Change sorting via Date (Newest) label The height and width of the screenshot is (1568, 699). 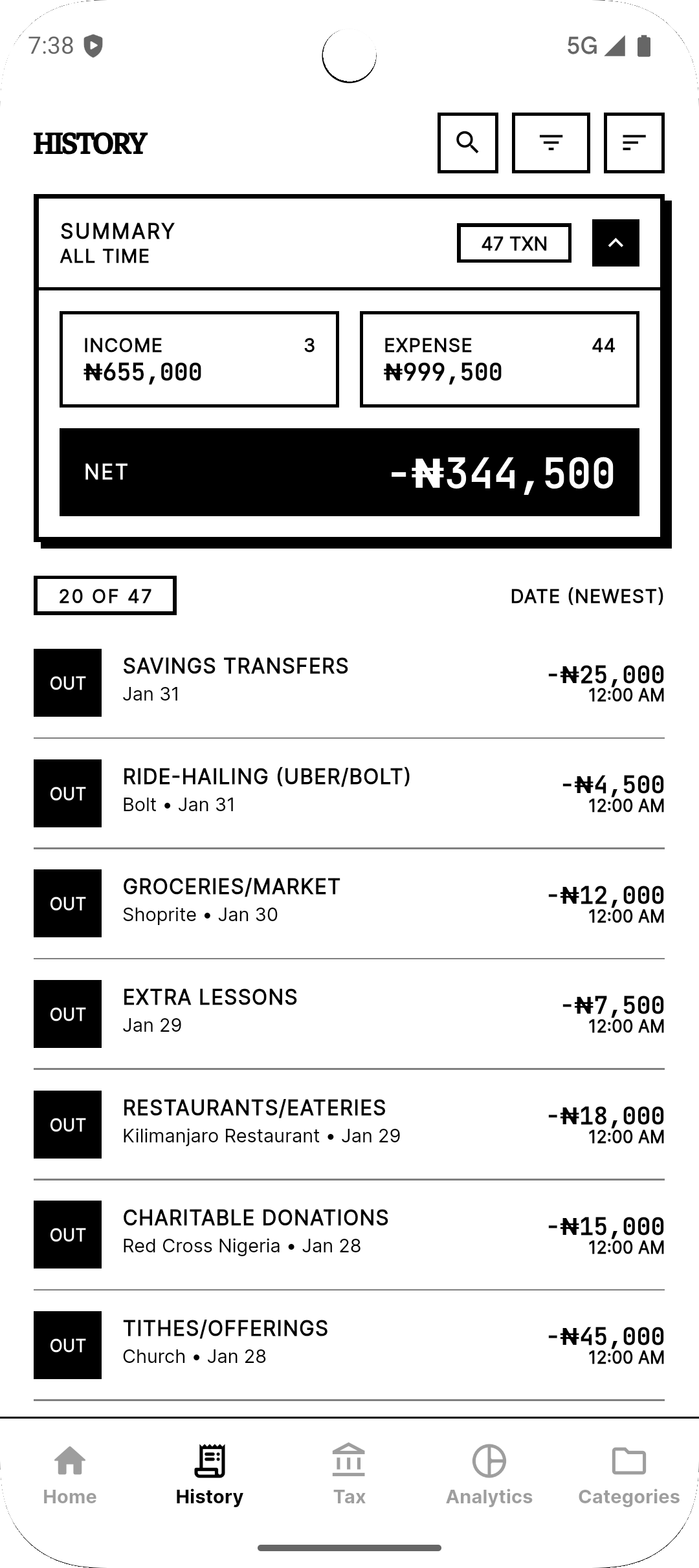click(x=587, y=596)
